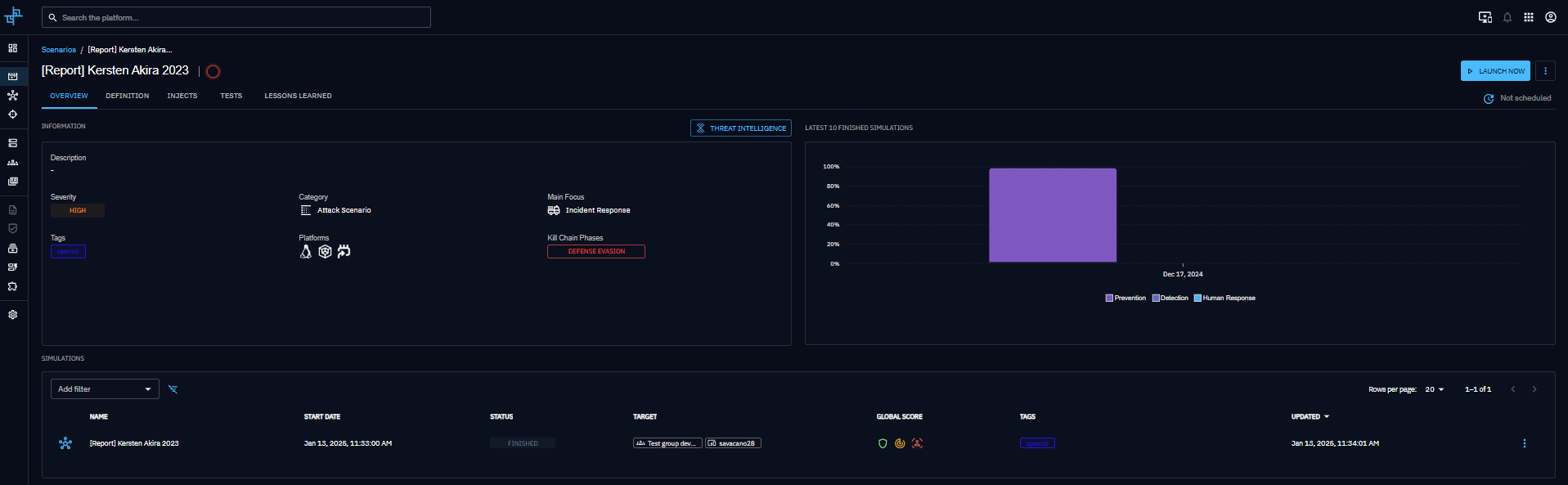Click the notifications bell icon
Image resolution: width=1568 pixels, height=485 pixels.
tap(1507, 17)
